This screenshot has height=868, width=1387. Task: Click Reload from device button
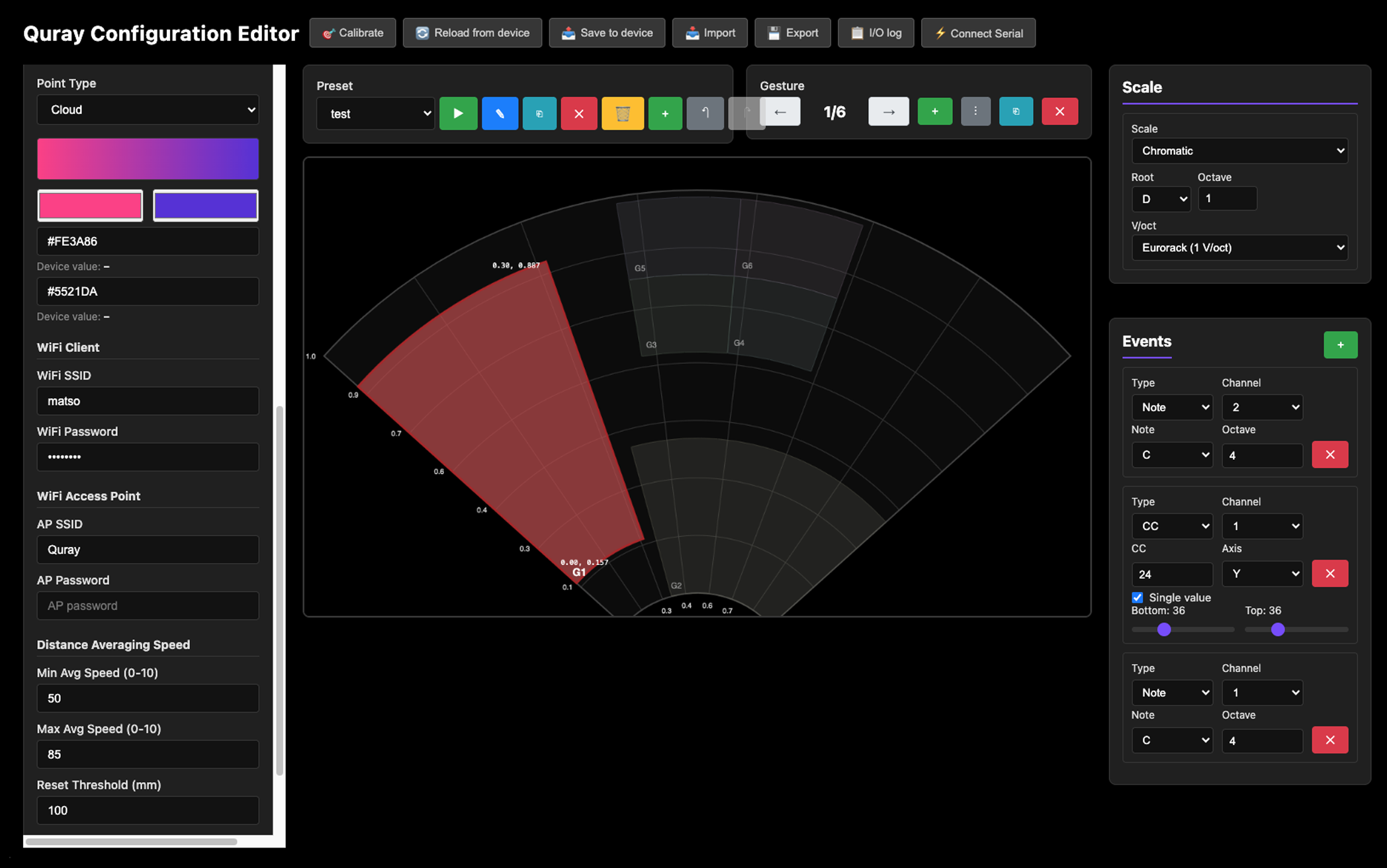(472, 32)
